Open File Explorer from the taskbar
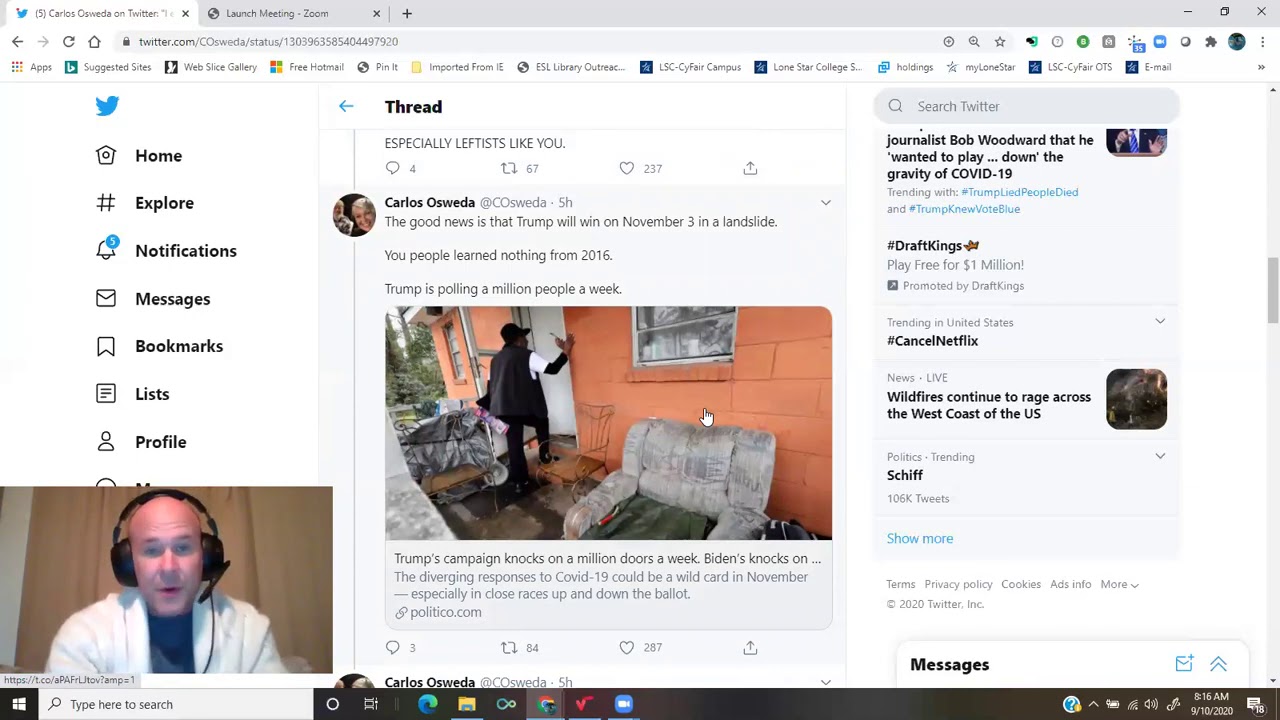The width and height of the screenshot is (1280, 720). pyautogui.click(x=467, y=704)
